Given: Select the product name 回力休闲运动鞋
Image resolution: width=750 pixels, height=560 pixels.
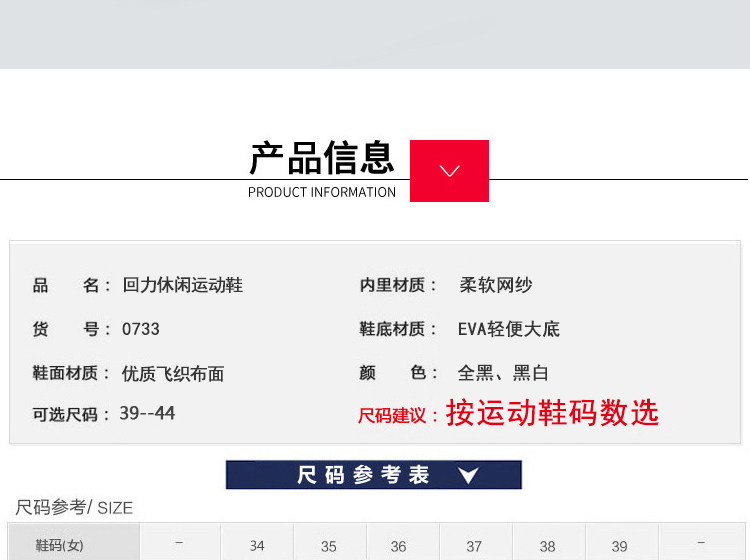Looking at the screenshot, I should pos(182,285).
